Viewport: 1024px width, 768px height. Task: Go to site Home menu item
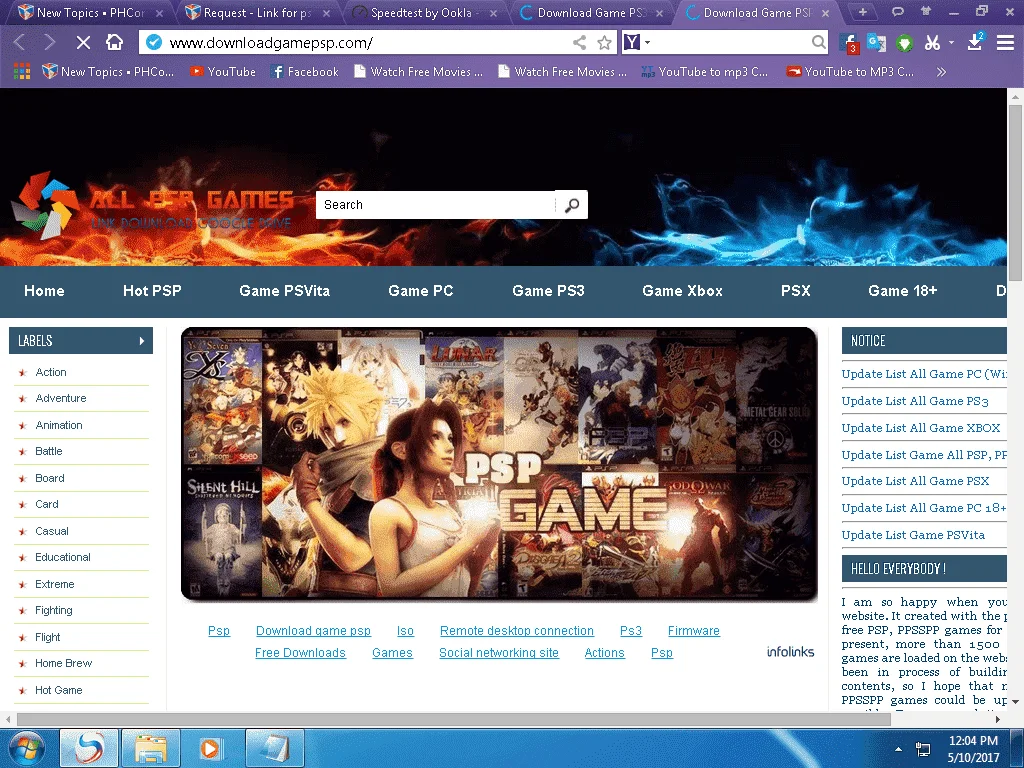[x=44, y=291]
